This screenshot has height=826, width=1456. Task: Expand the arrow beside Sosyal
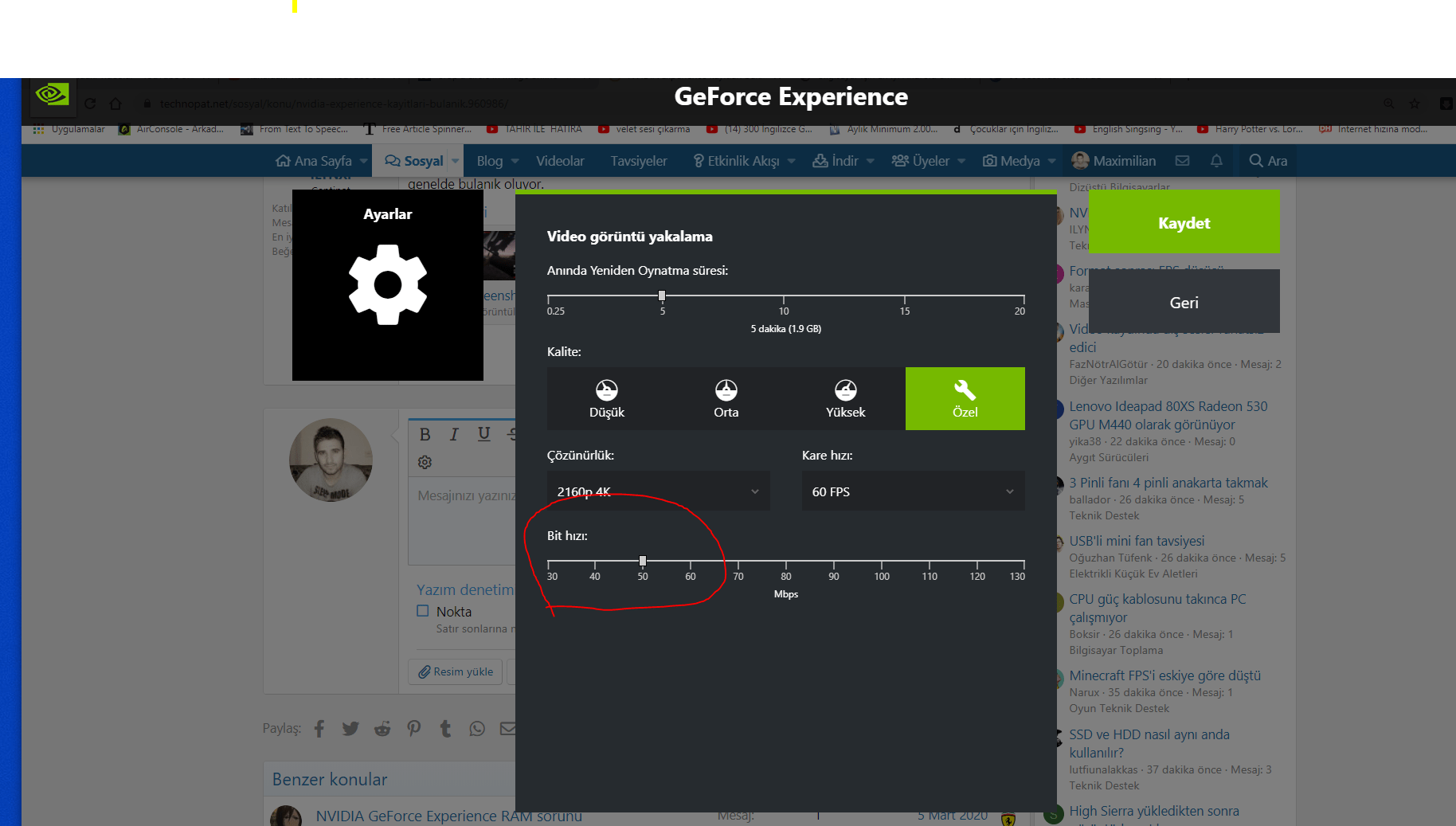click(x=456, y=161)
